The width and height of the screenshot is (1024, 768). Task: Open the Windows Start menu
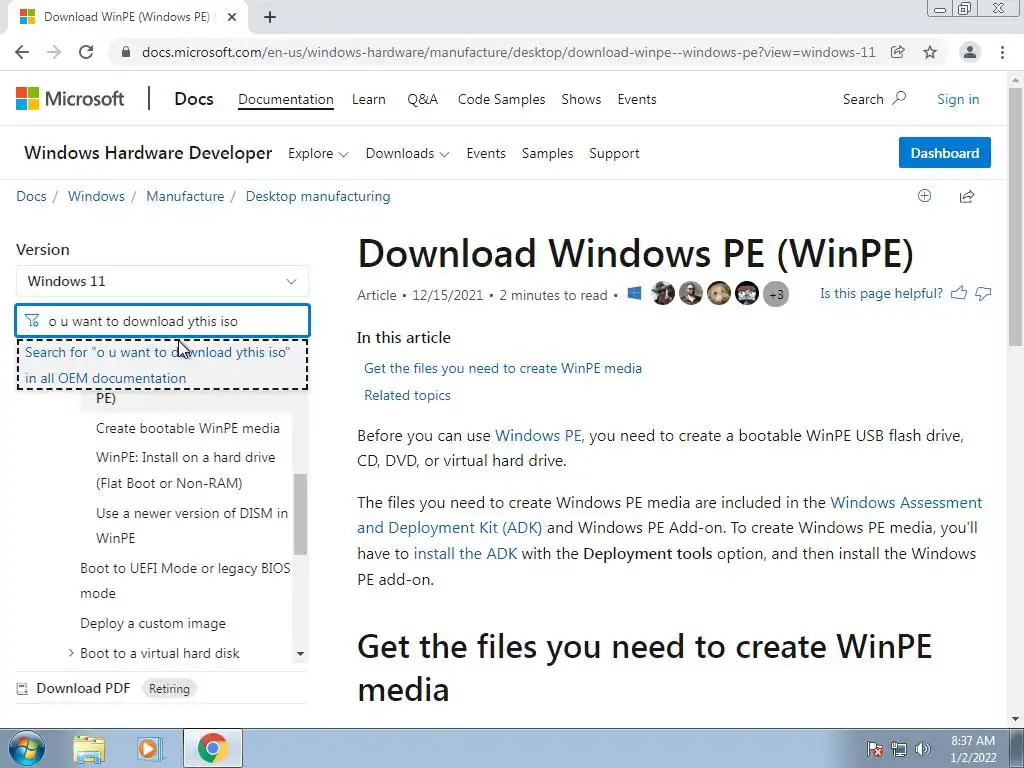[x=27, y=748]
